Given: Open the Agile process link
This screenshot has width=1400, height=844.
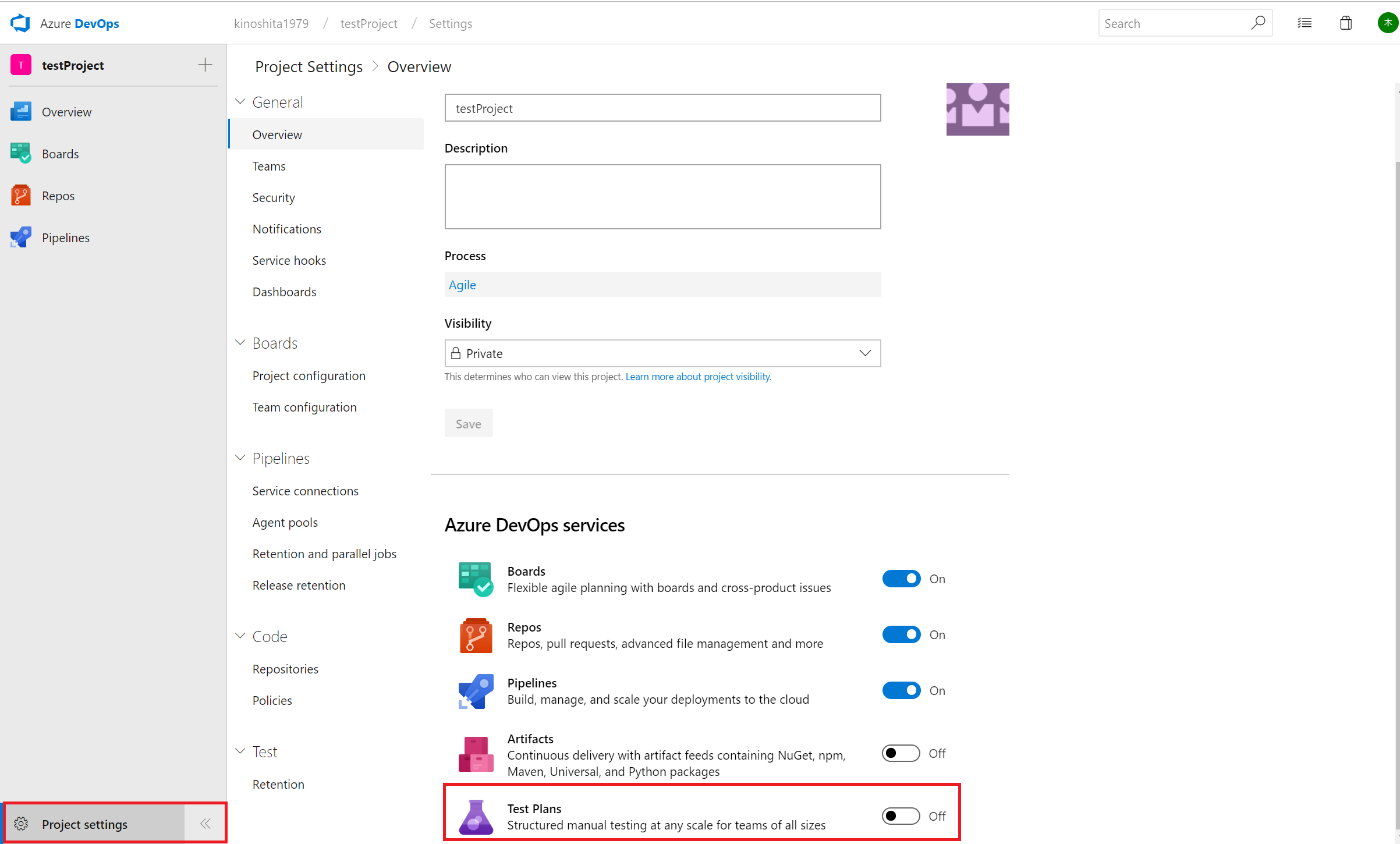Looking at the screenshot, I should click(x=462, y=285).
